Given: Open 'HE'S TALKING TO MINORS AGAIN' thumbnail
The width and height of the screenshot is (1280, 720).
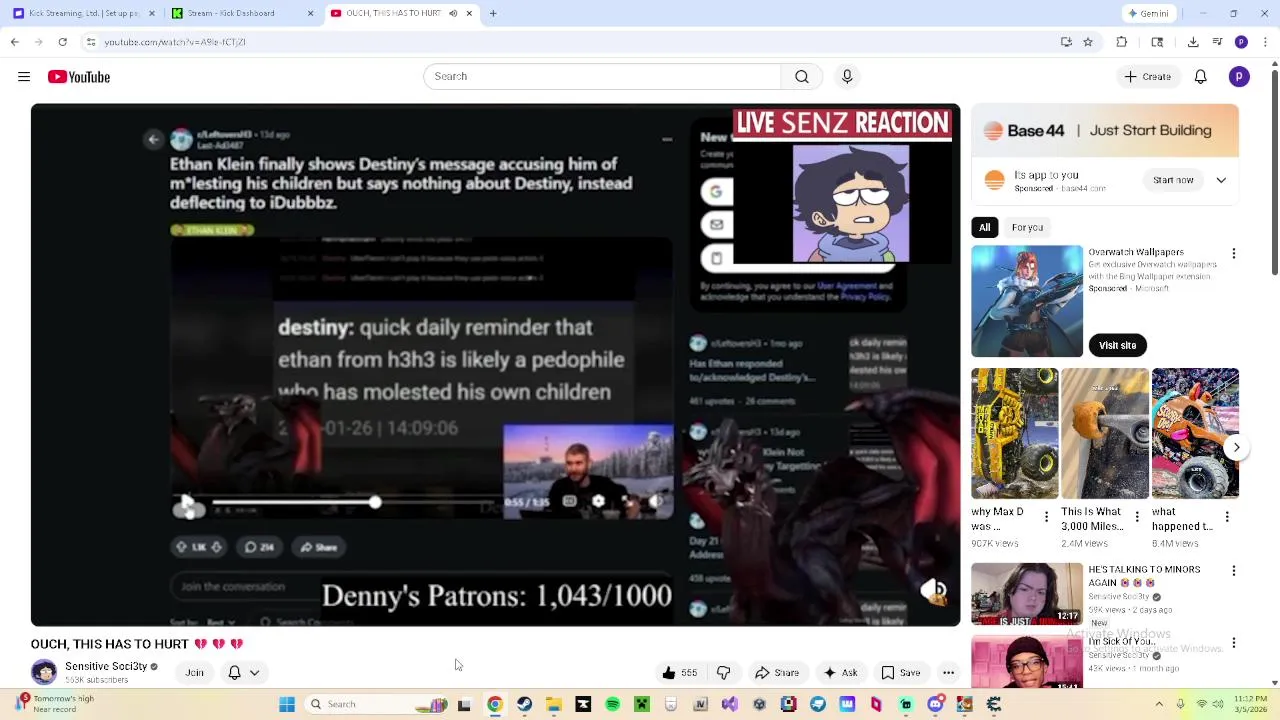Looking at the screenshot, I should pos(1027,594).
